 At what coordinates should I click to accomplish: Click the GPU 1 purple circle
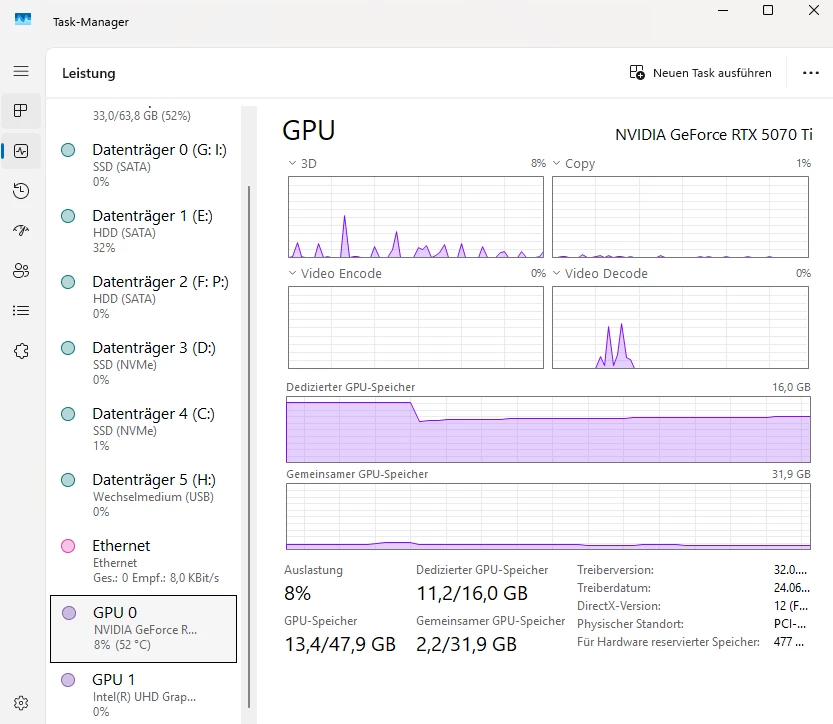[68, 680]
